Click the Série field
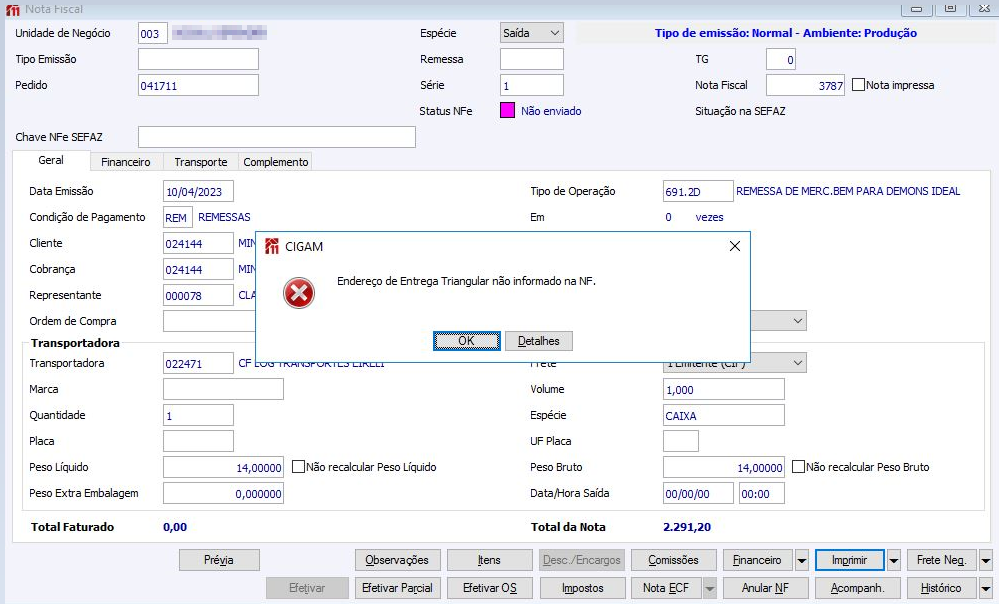Image resolution: width=999 pixels, height=604 pixels. 531,85
